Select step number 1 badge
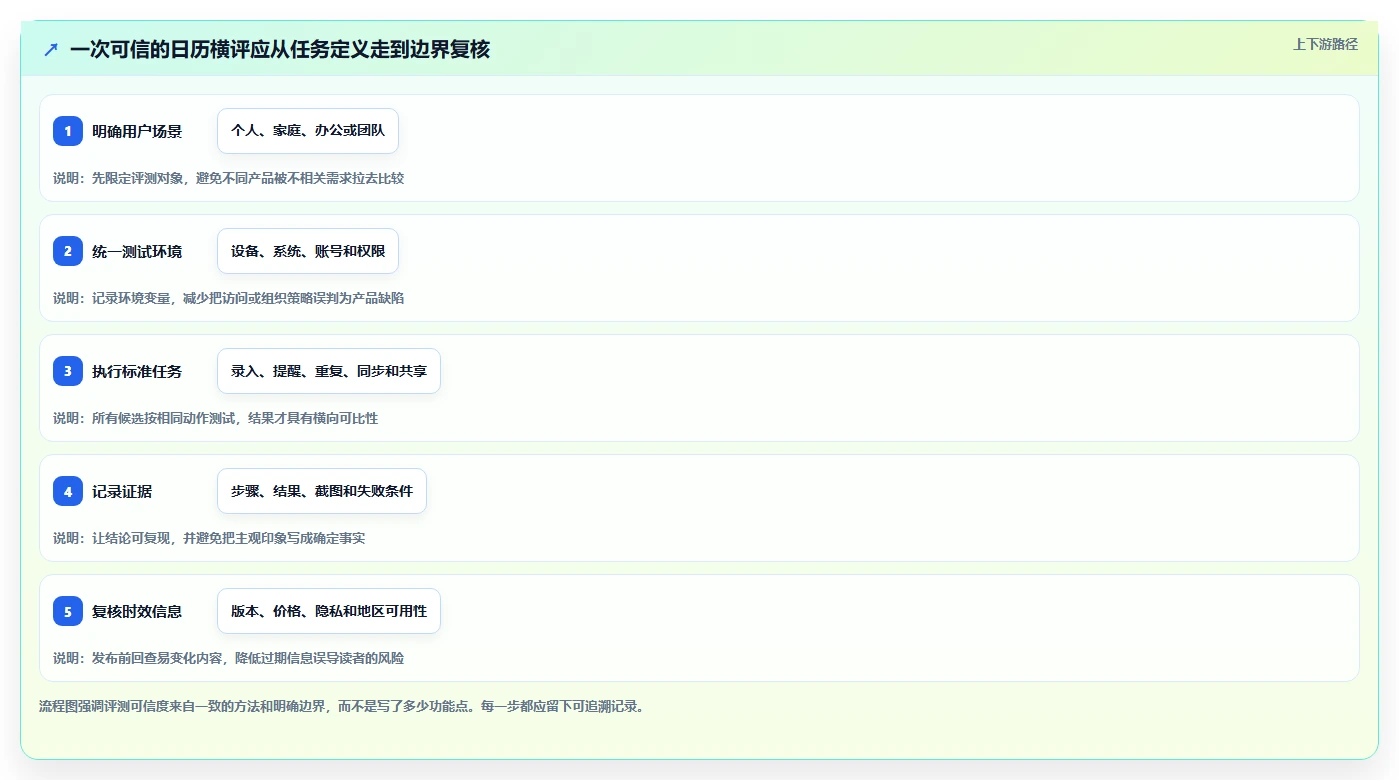Screen dimensions: 1399x780 (x=68, y=131)
